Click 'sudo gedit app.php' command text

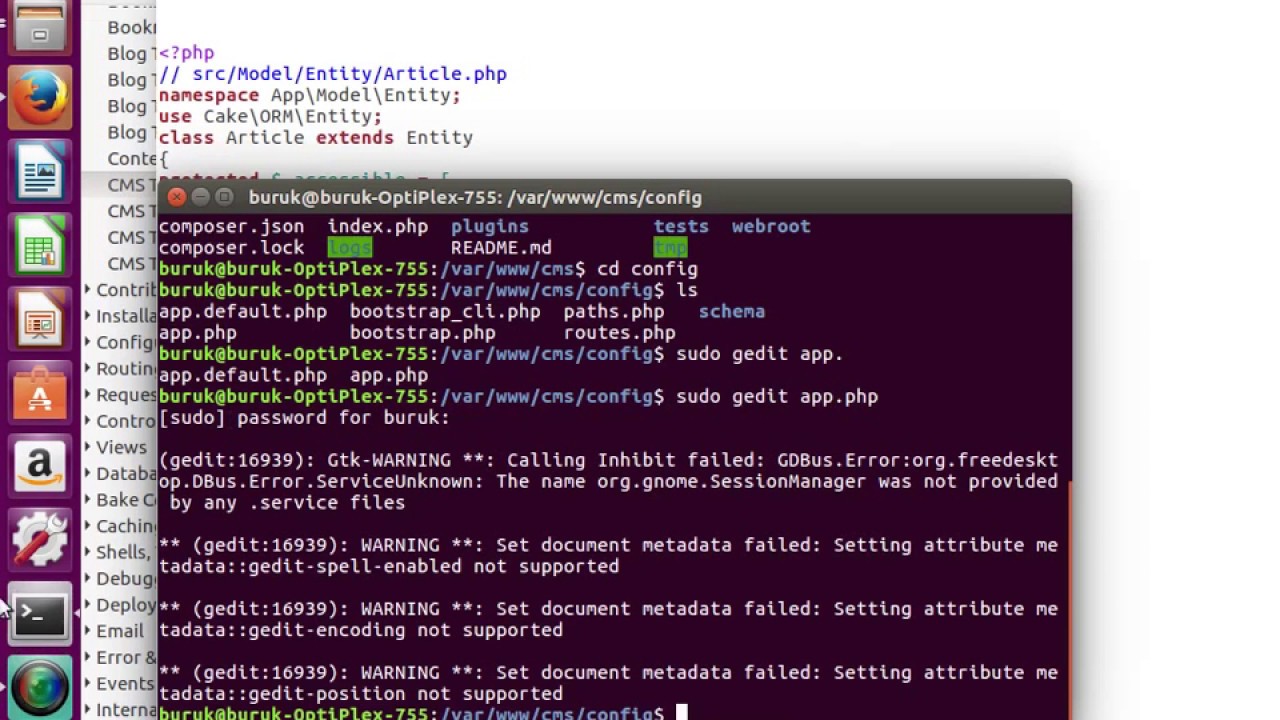[x=777, y=397]
